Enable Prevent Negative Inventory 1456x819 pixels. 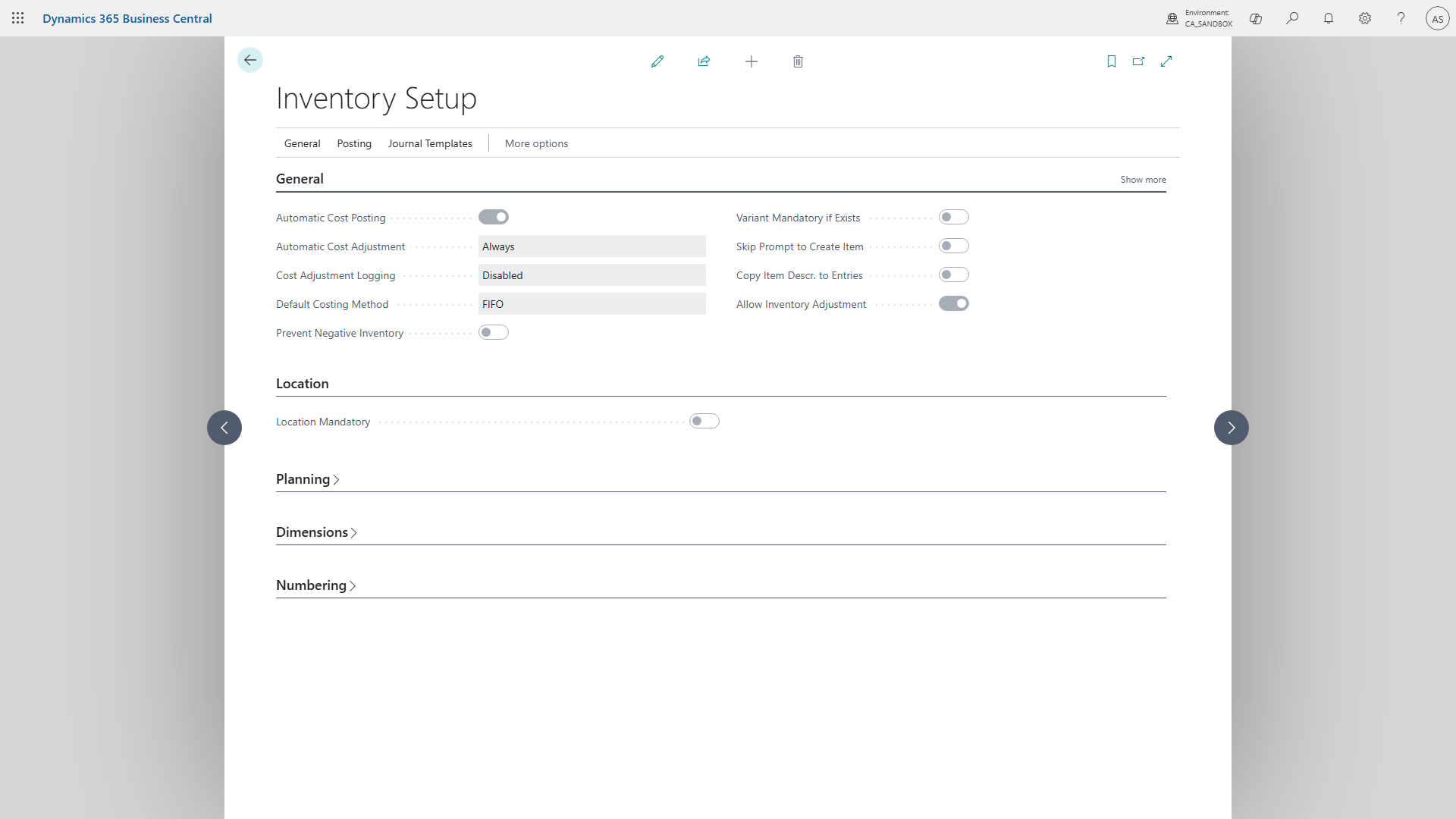(x=494, y=332)
